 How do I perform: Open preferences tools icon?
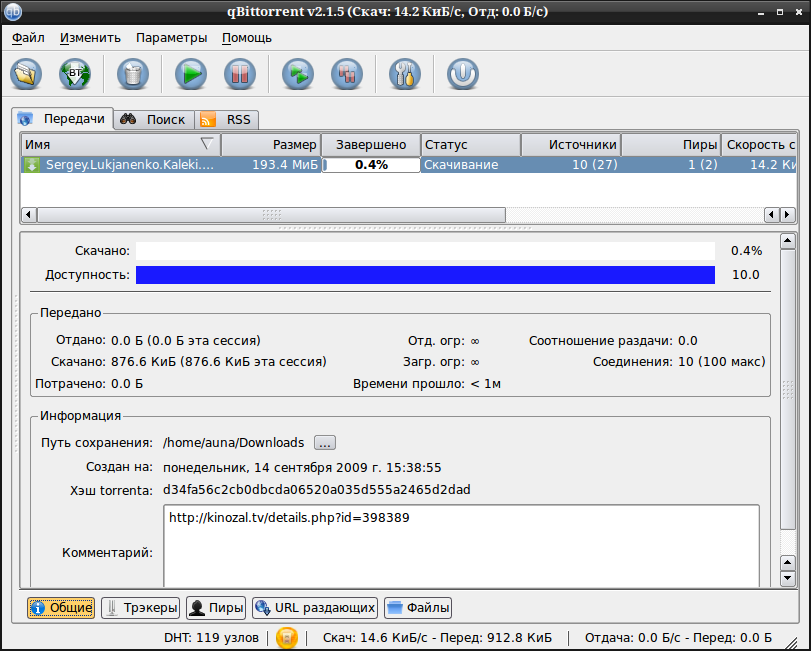pos(405,74)
